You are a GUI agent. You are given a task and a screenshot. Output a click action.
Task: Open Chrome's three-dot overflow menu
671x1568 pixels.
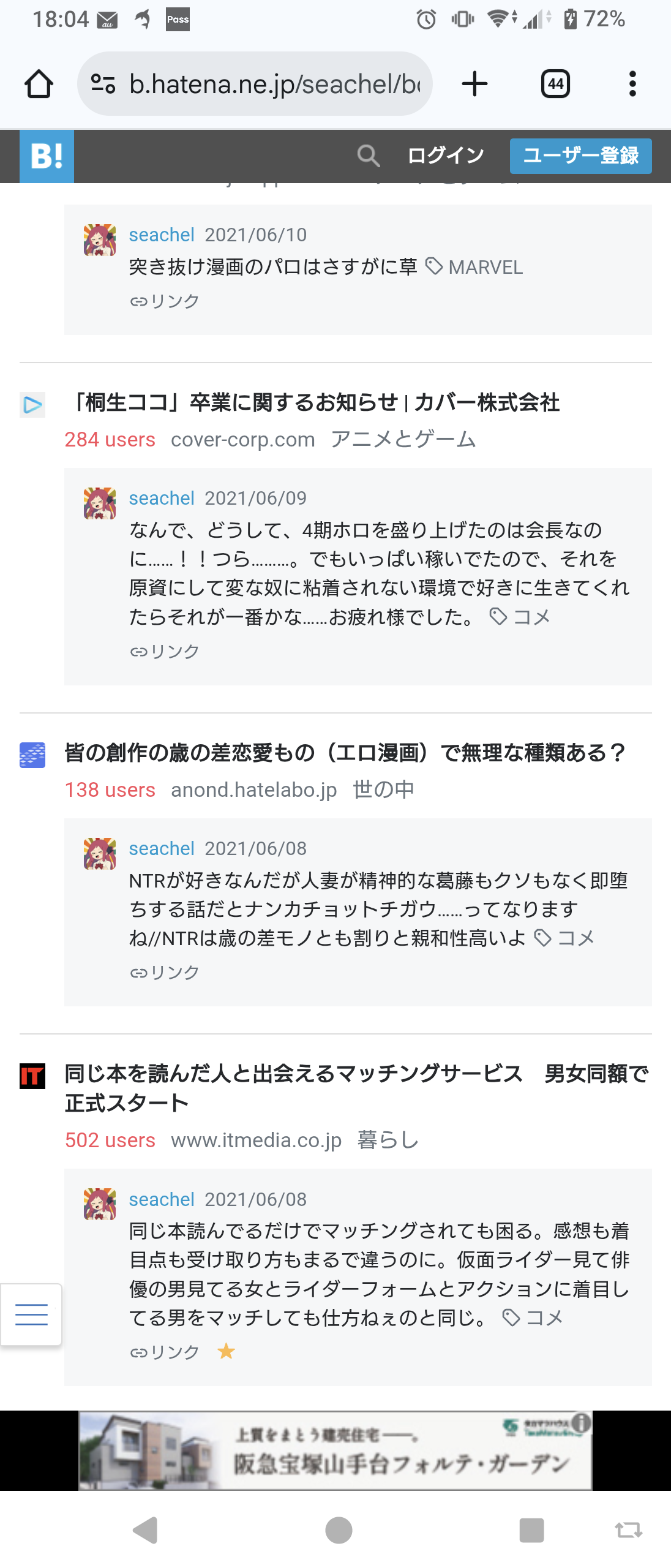(632, 84)
